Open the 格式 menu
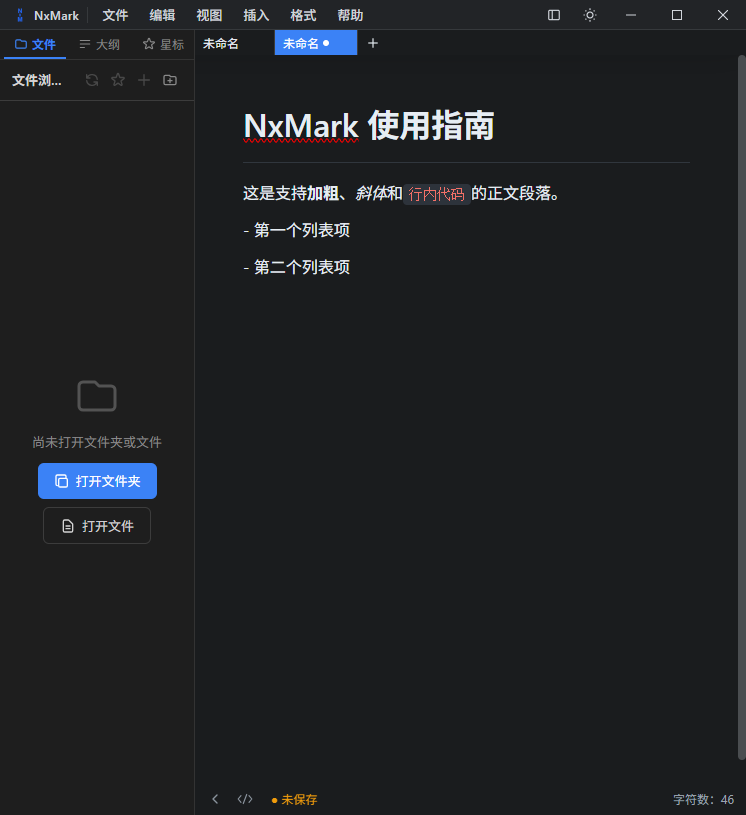Viewport: 746px width, 815px height. click(303, 15)
